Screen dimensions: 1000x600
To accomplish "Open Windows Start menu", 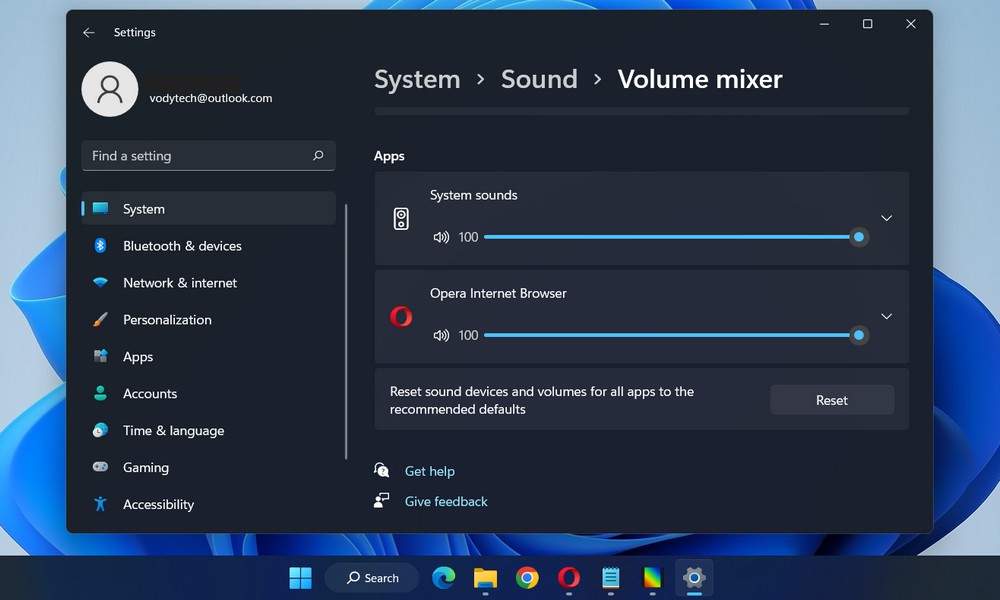I will [300, 578].
